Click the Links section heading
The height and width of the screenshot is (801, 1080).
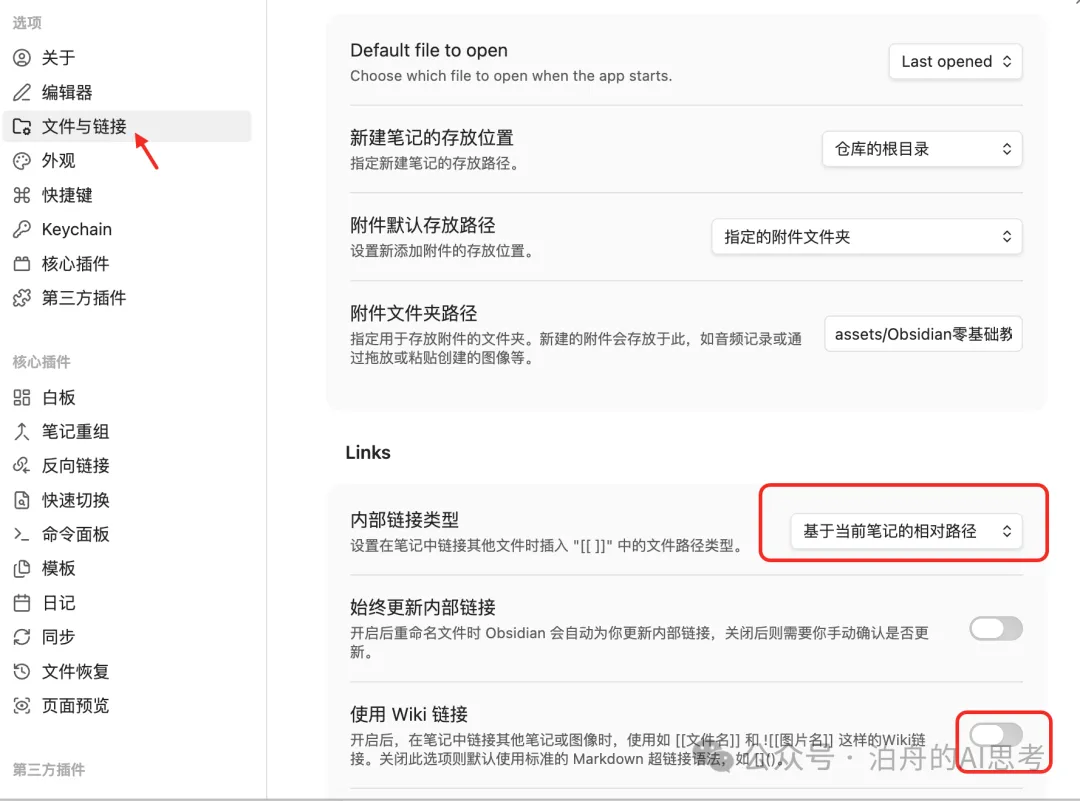[368, 452]
